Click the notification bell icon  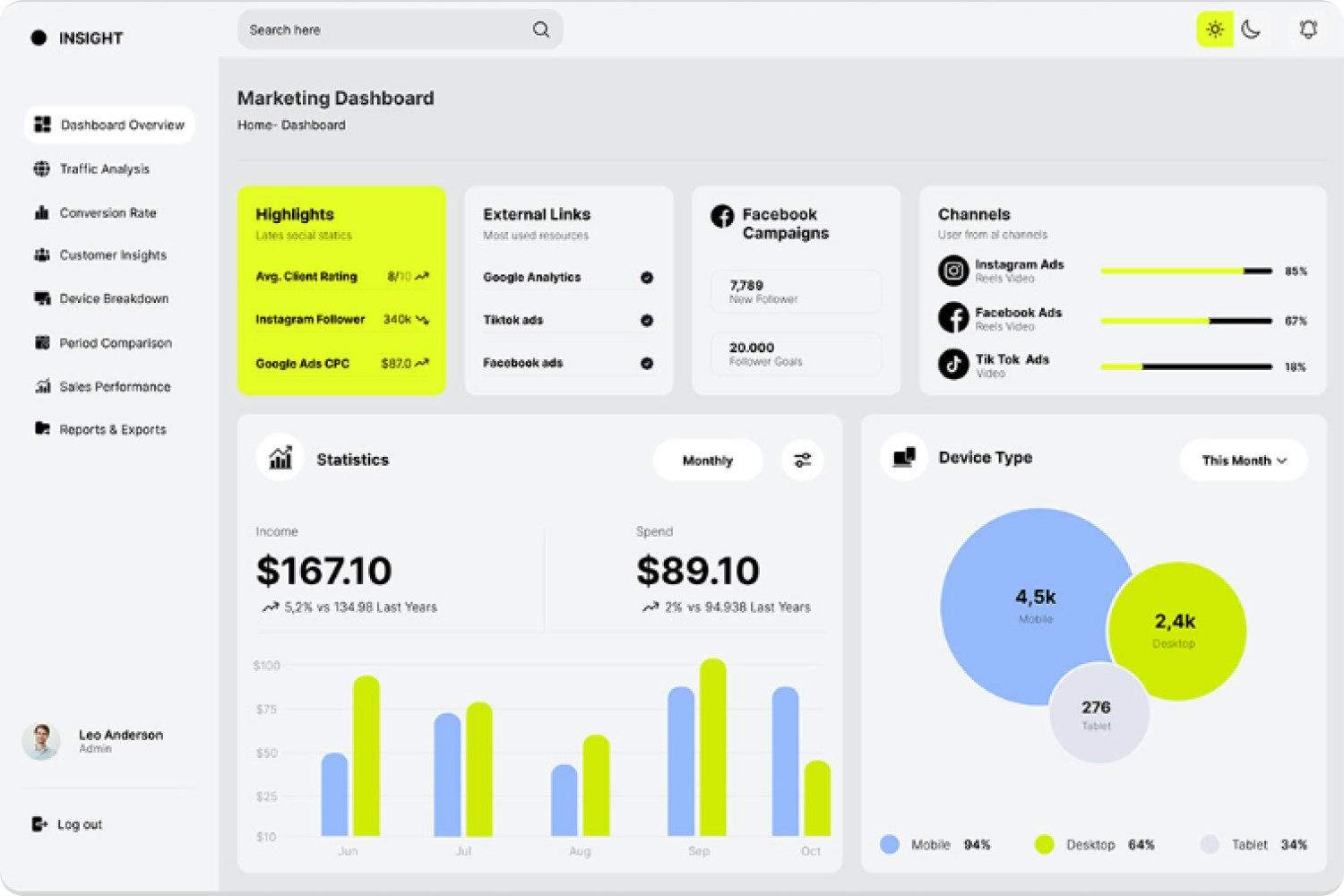click(x=1308, y=30)
